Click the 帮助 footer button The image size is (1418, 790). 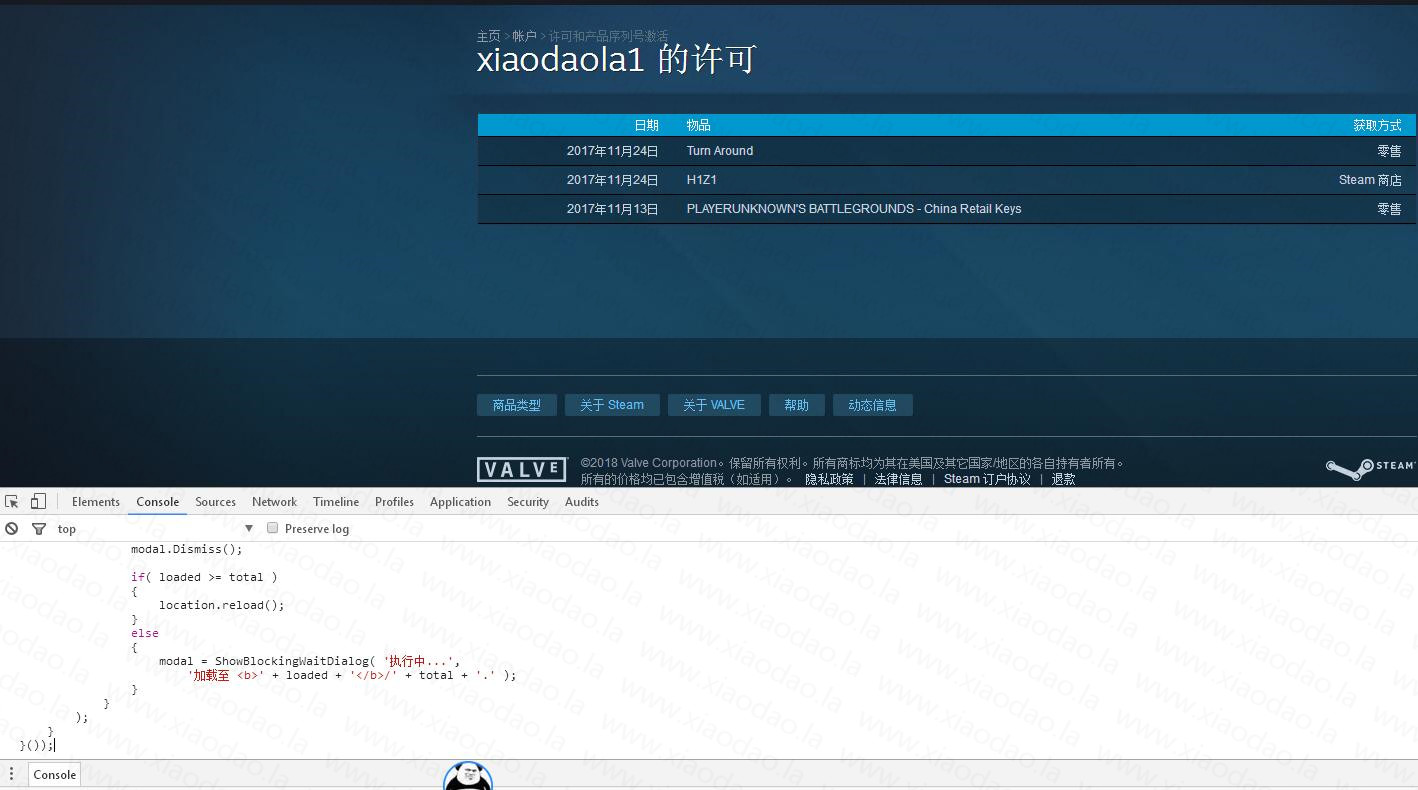coord(797,405)
